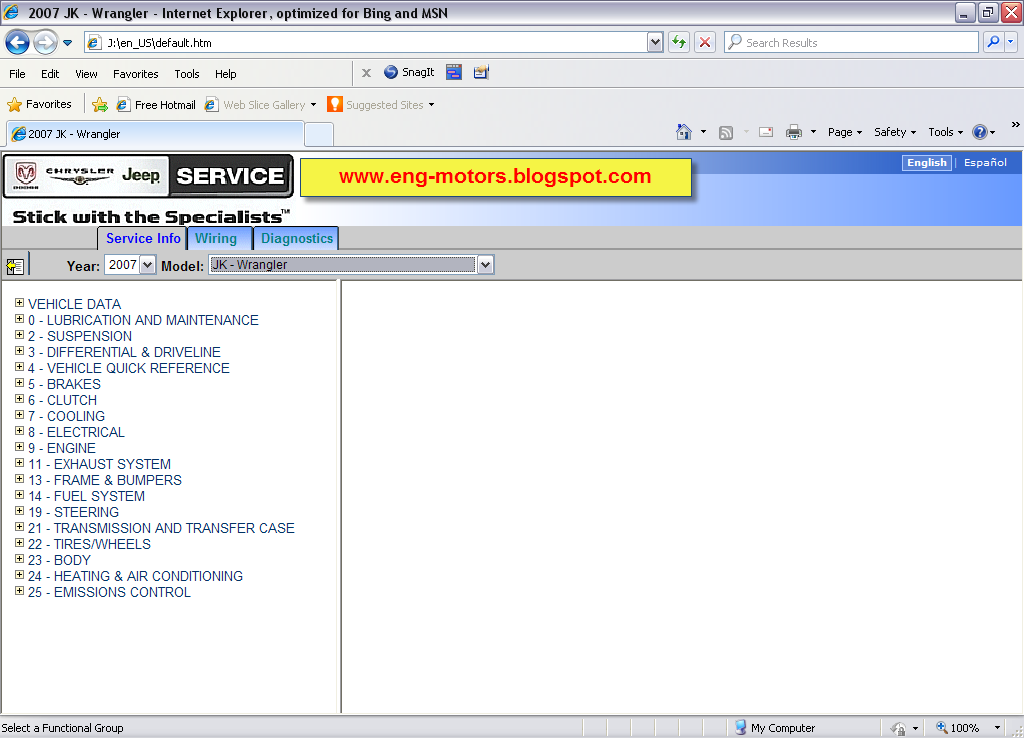Image resolution: width=1024 pixels, height=738 pixels.
Task: Switch language to Español
Action: click(985, 163)
